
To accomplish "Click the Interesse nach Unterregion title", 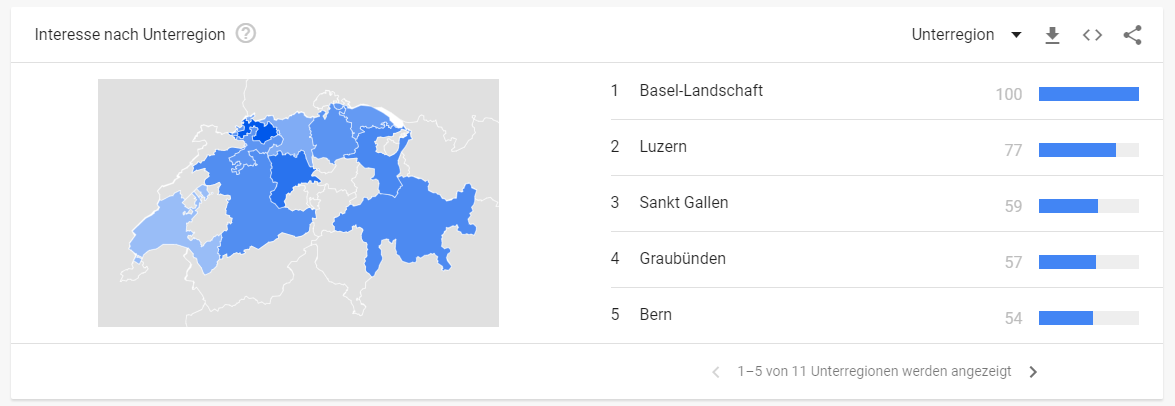I will 130,35.
